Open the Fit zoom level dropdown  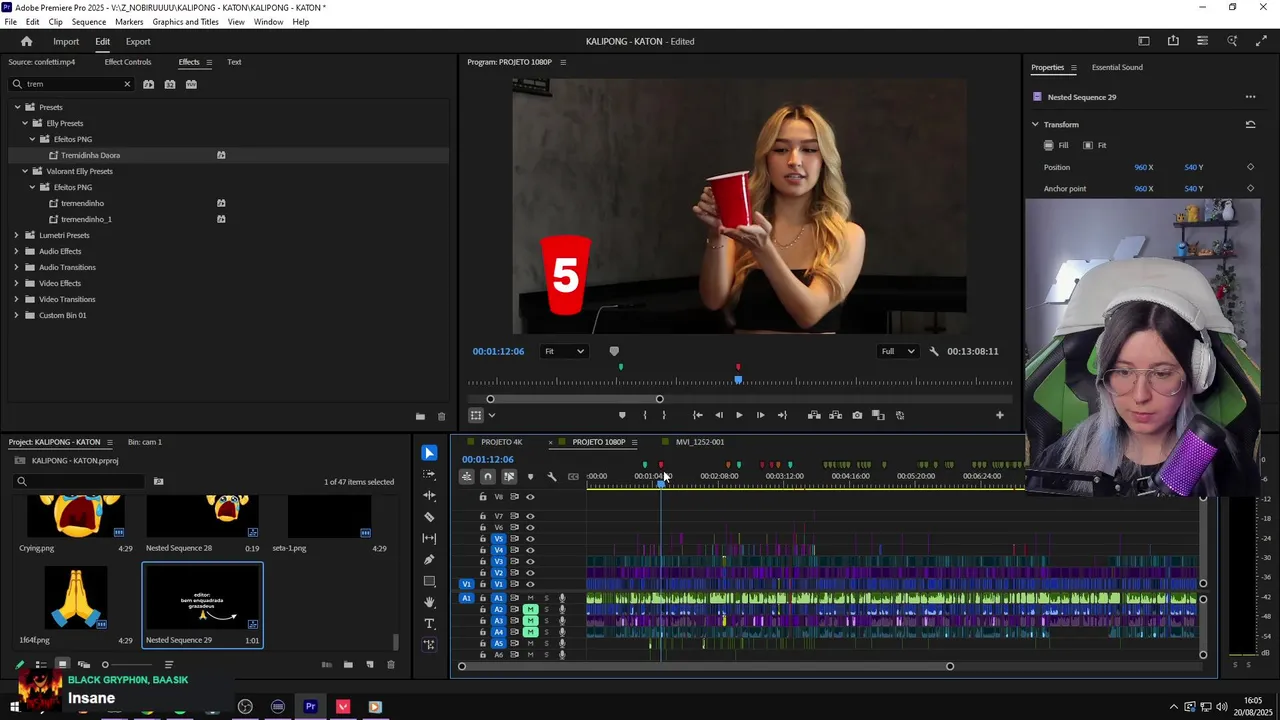click(564, 351)
